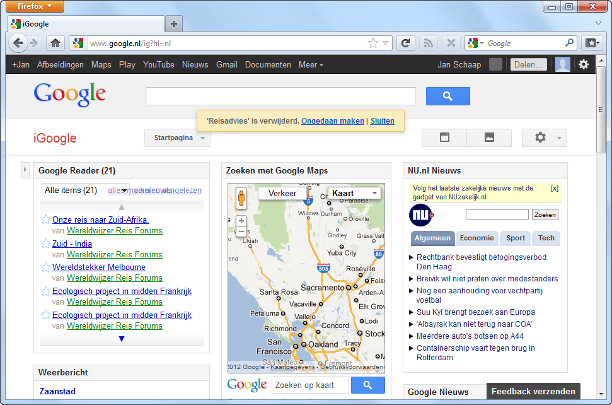Star the Wereldstekker Melbourne item
The image size is (612, 405).
tap(46, 267)
